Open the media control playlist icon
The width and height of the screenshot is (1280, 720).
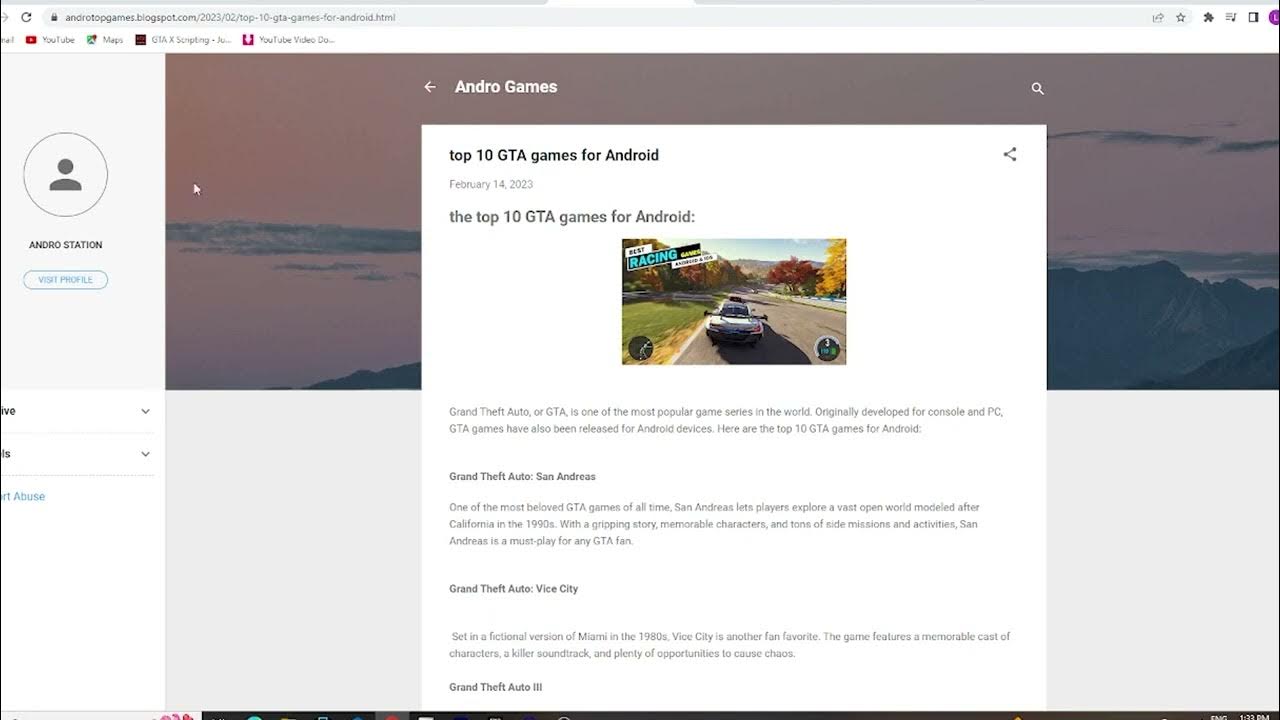coord(1231,17)
